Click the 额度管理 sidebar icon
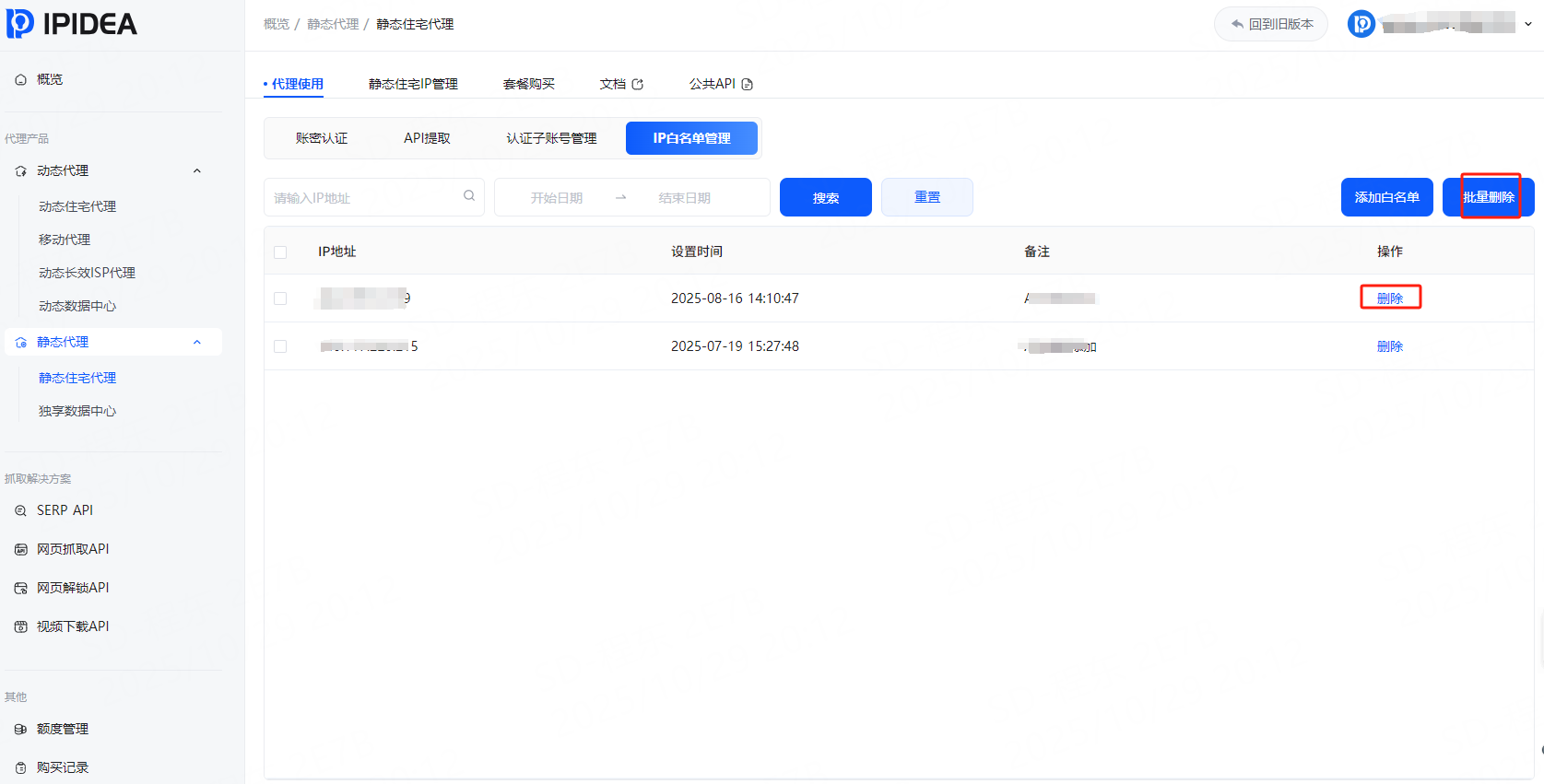 tap(20, 729)
